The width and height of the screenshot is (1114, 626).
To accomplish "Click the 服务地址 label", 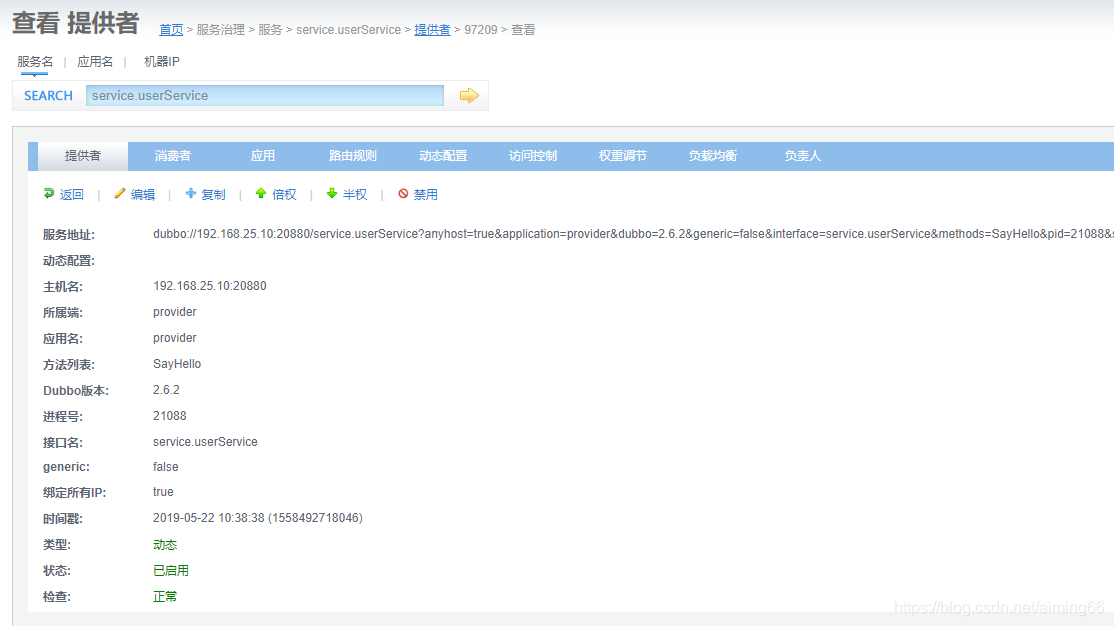I will pos(69,234).
